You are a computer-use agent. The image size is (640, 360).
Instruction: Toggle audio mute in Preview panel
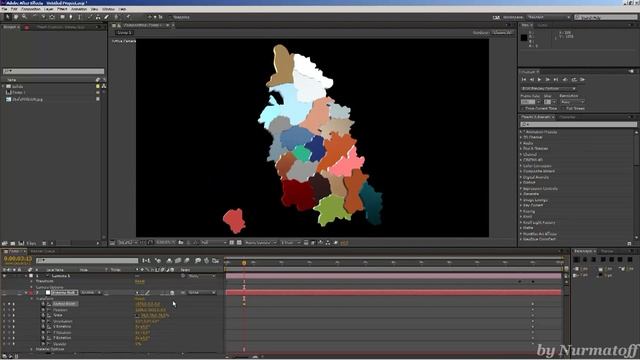[565, 80]
